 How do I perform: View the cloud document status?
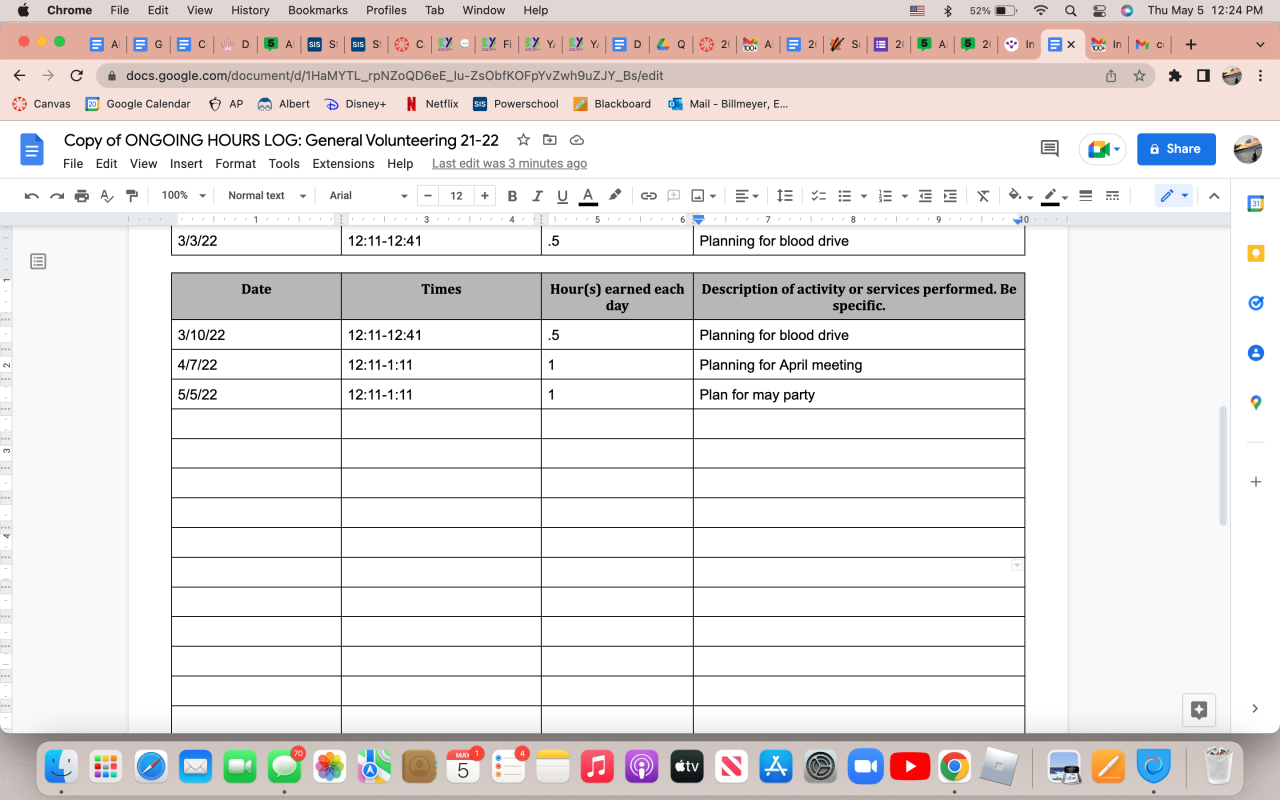[576, 140]
